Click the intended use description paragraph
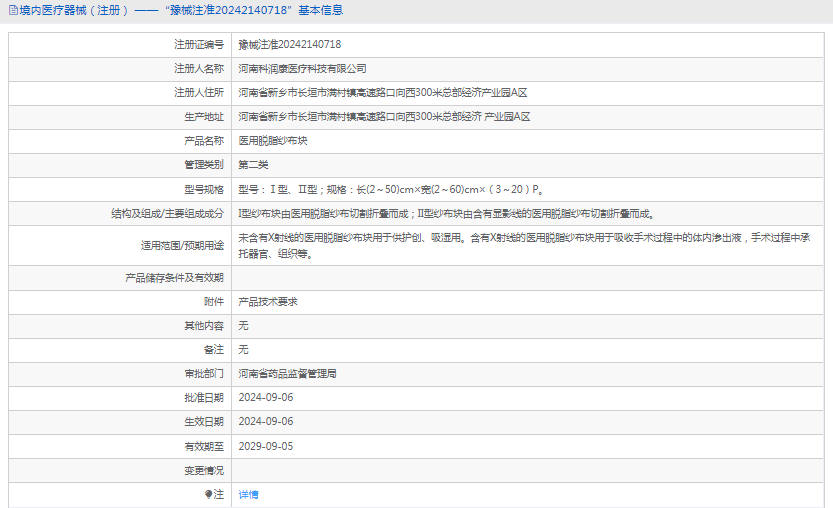Image resolution: width=833 pixels, height=508 pixels. click(524, 245)
